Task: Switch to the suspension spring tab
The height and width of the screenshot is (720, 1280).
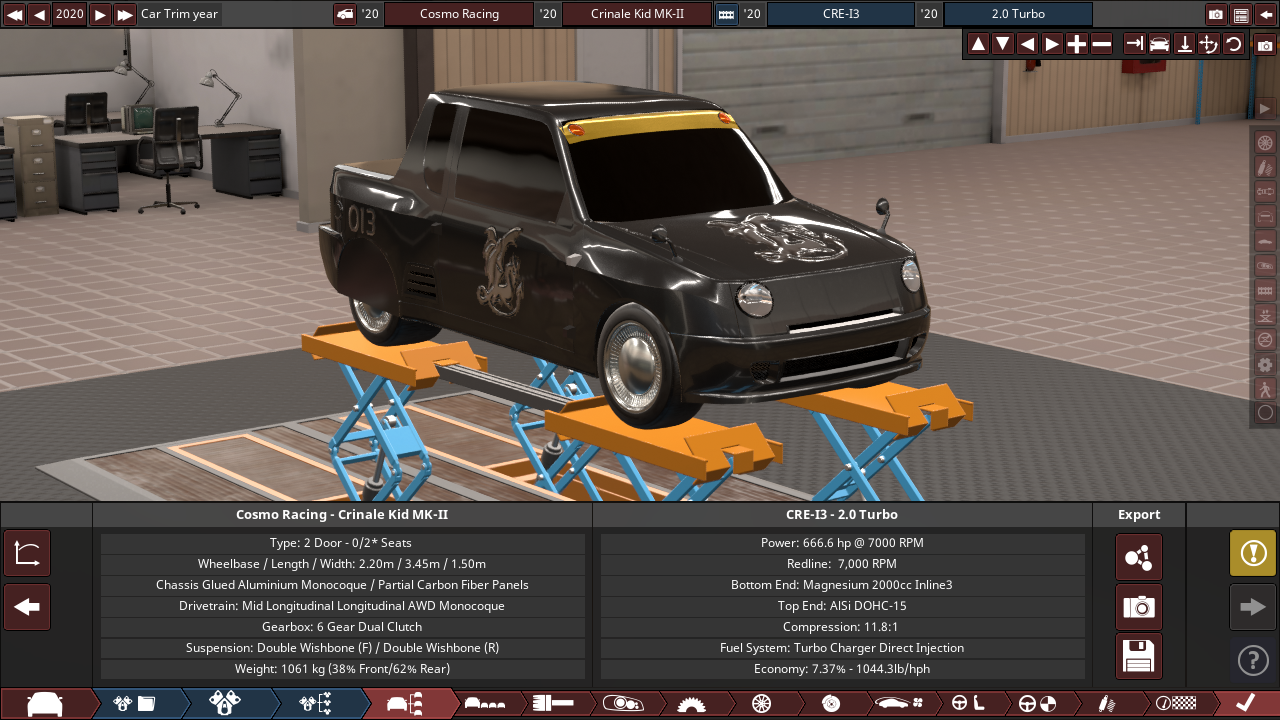Action: pyautogui.click(x=1105, y=704)
